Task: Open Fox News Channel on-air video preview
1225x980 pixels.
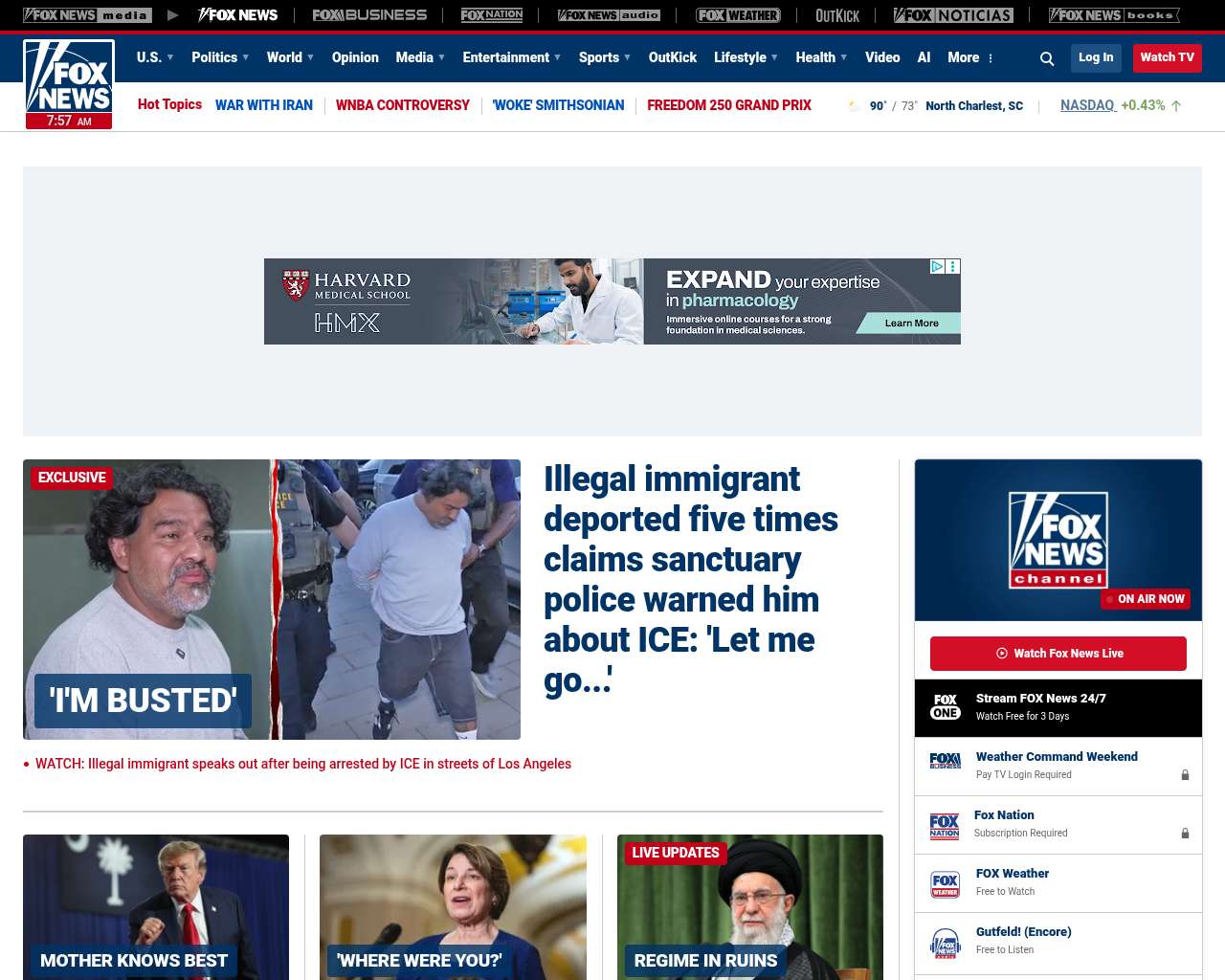Action: click(x=1058, y=540)
